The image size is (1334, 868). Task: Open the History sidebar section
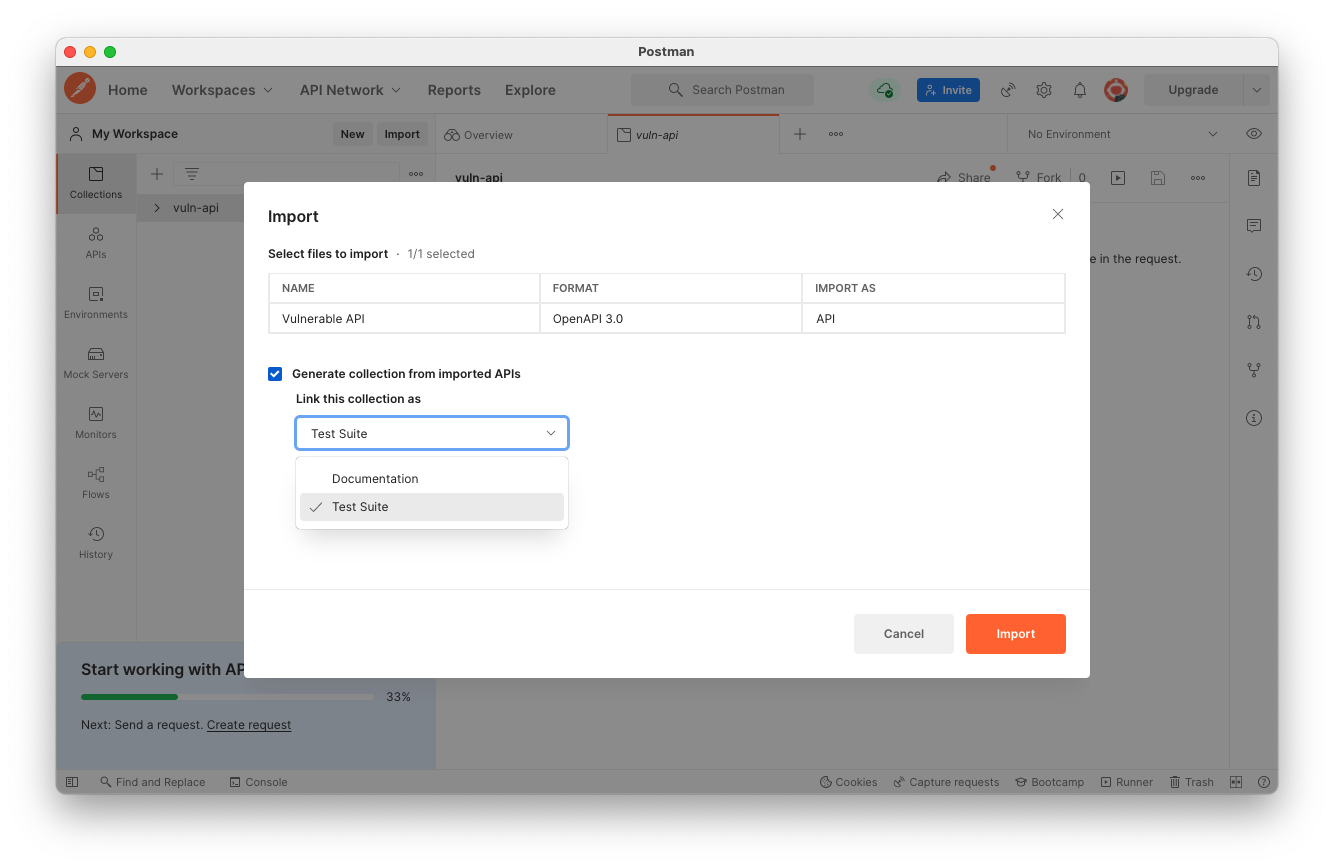tap(96, 541)
